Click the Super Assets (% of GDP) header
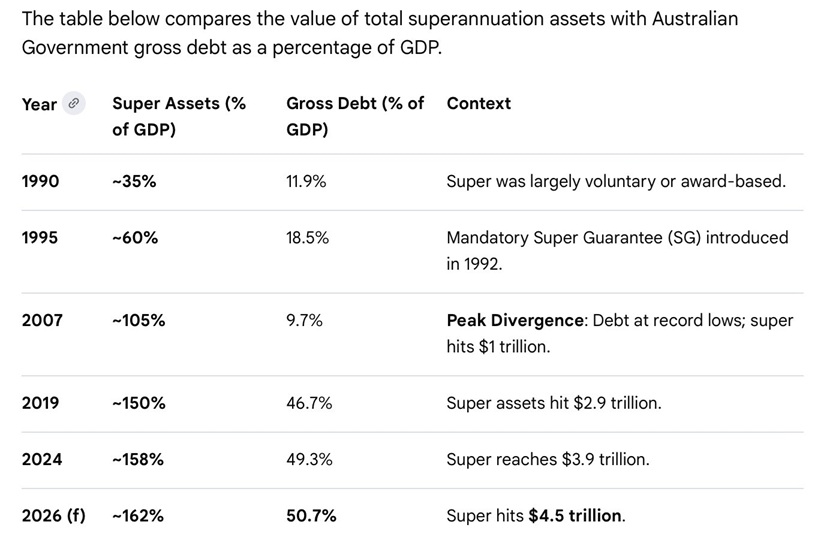 pyautogui.click(x=179, y=116)
